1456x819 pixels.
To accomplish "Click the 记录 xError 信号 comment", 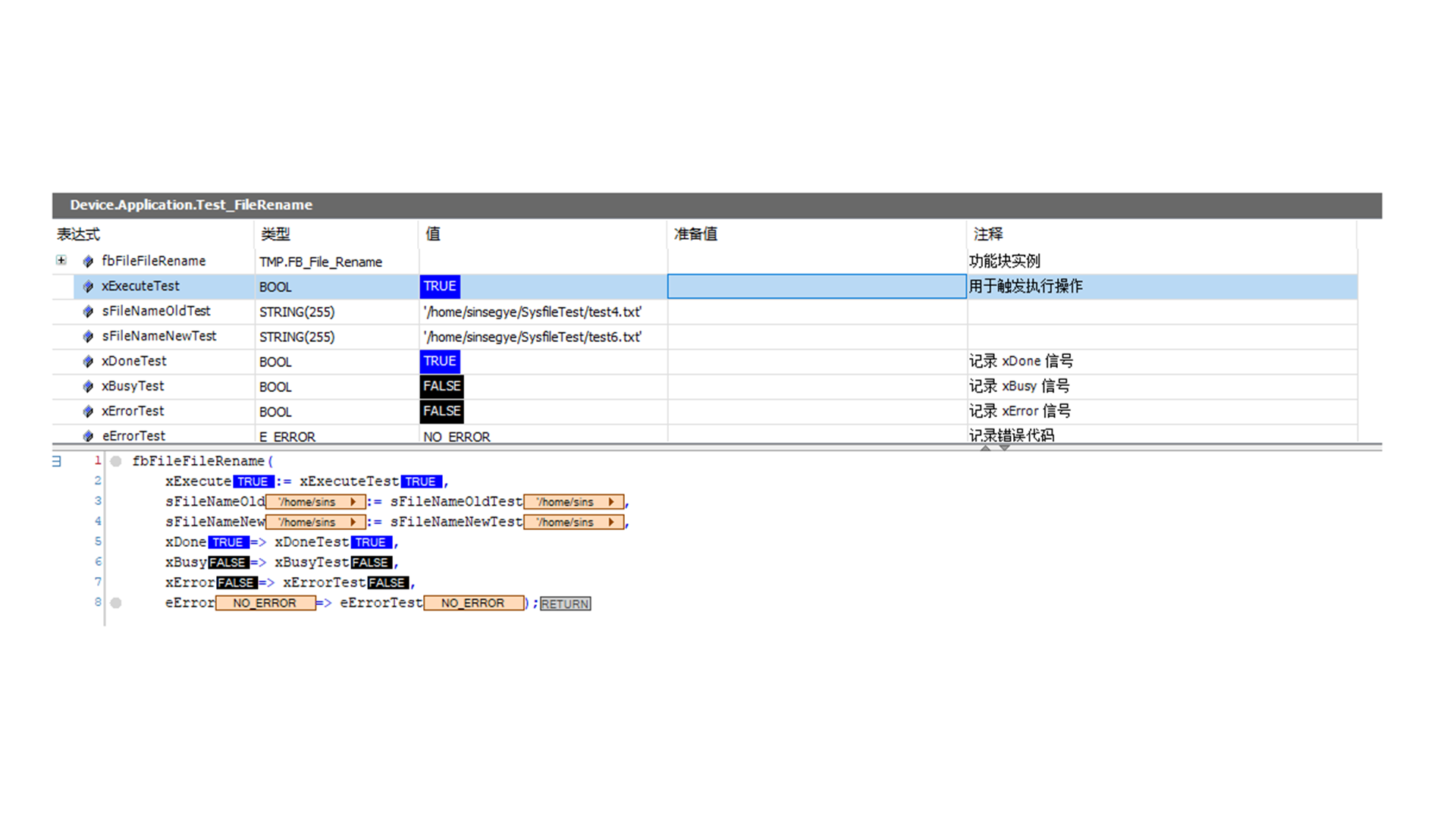I will 1021,411.
